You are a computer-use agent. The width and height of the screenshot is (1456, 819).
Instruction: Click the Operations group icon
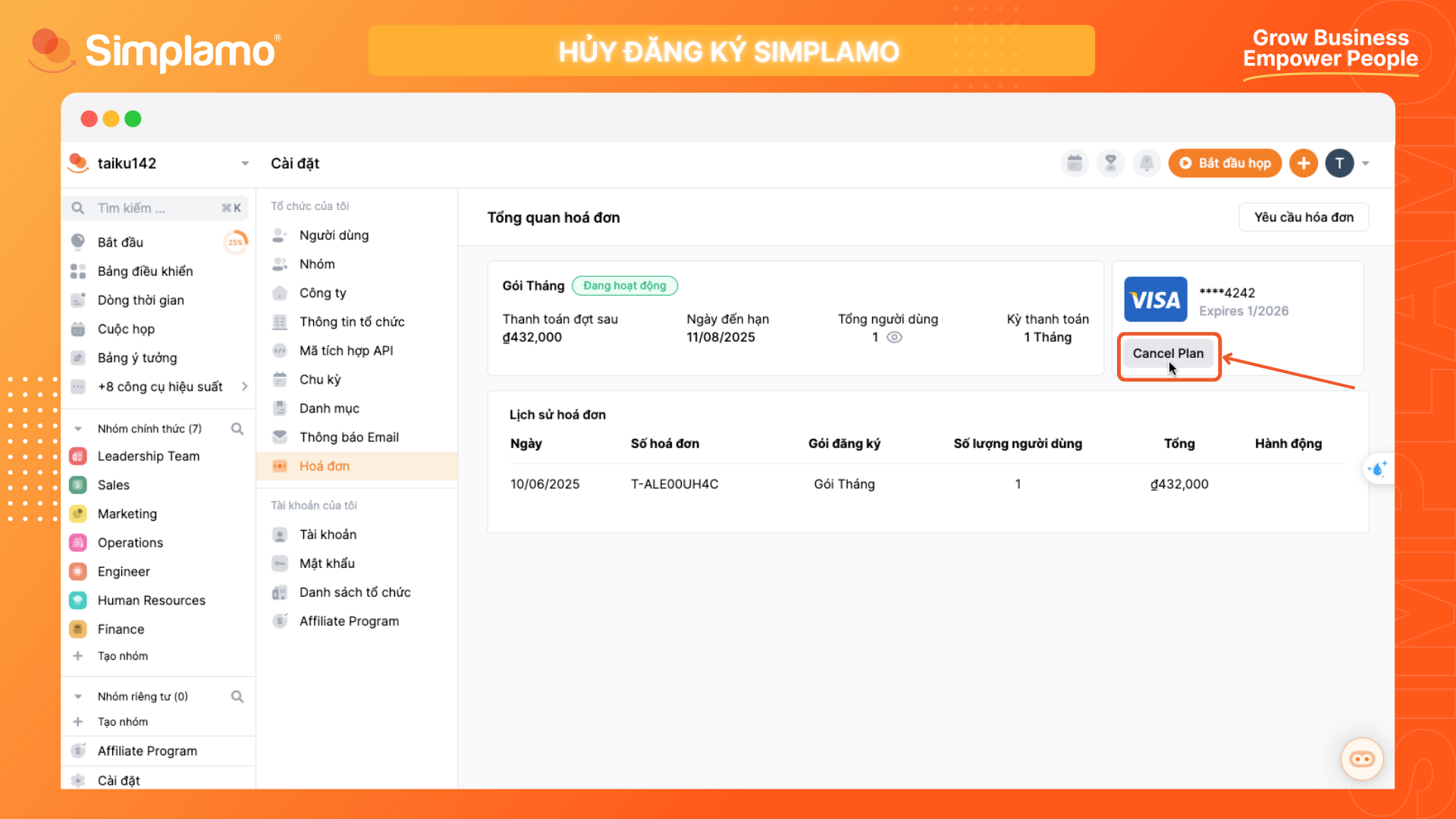point(78,542)
